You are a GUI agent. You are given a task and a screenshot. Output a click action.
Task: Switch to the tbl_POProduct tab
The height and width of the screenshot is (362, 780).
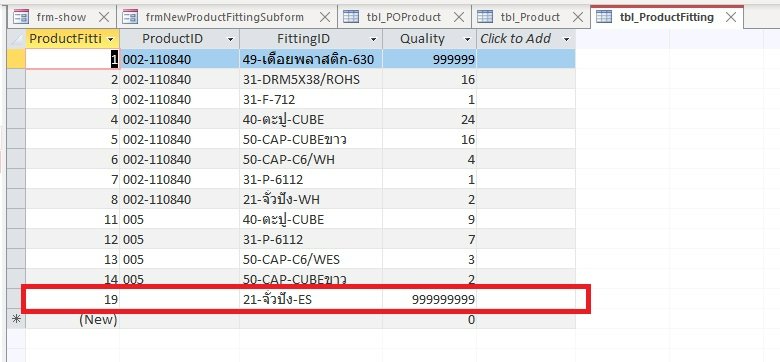404,17
